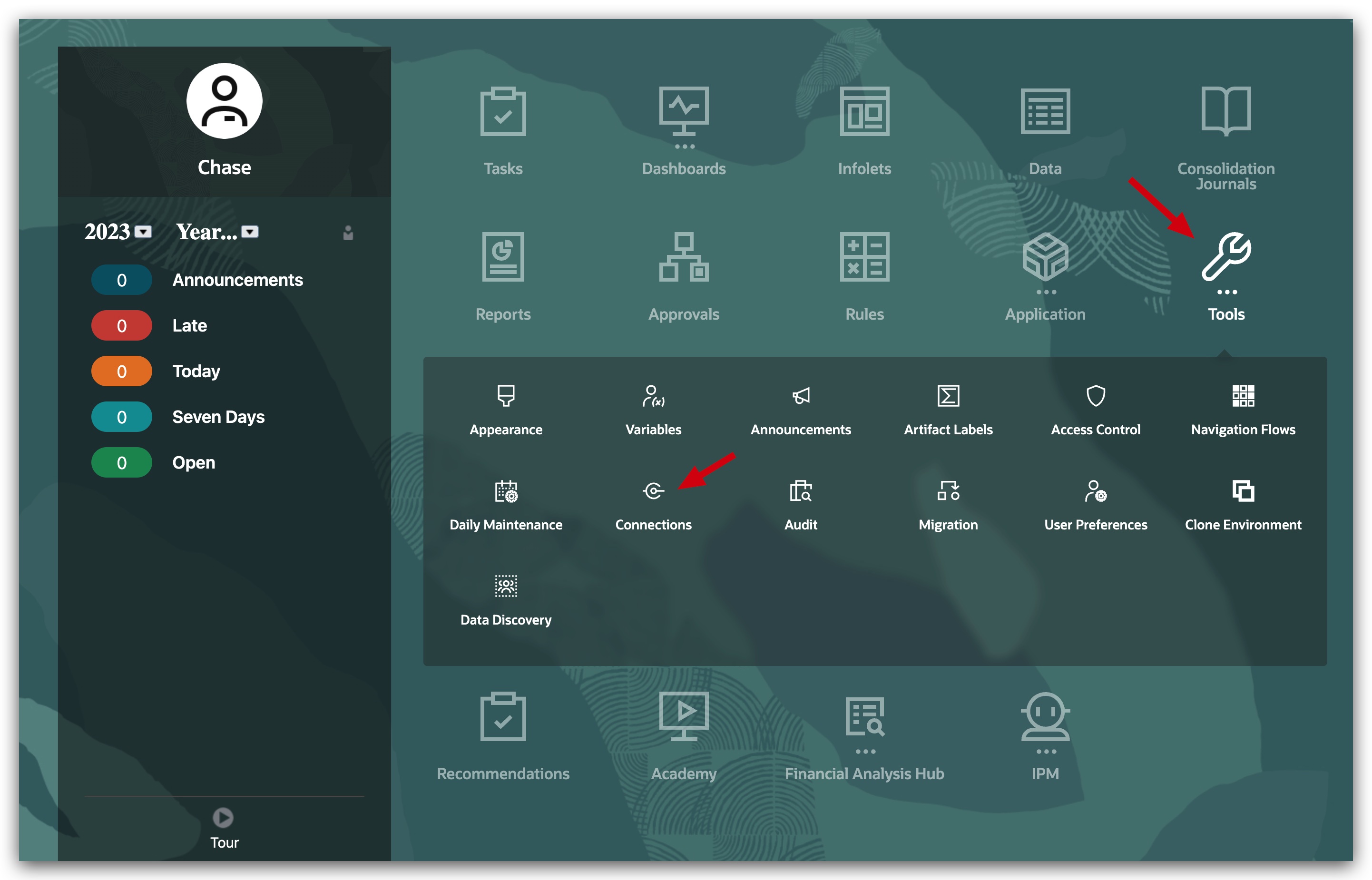Start the Tour play button
Image resolution: width=1372 pixels, height=880 pixels.
223,818
